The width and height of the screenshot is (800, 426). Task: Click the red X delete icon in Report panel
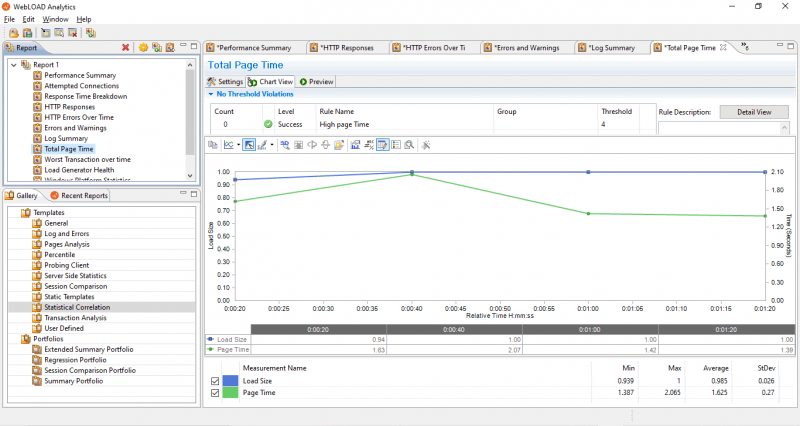pyautogui.click(x=125, y=47)
